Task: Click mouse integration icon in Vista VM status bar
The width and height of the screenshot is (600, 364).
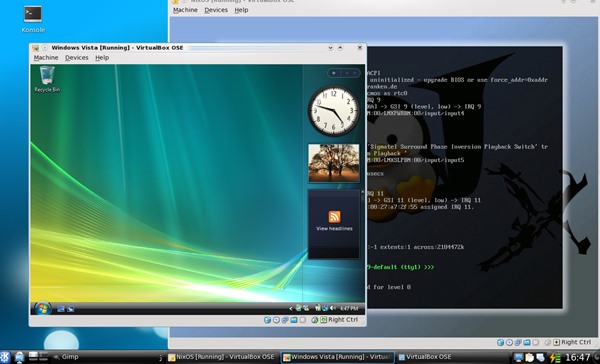Action: coord(315,320)
